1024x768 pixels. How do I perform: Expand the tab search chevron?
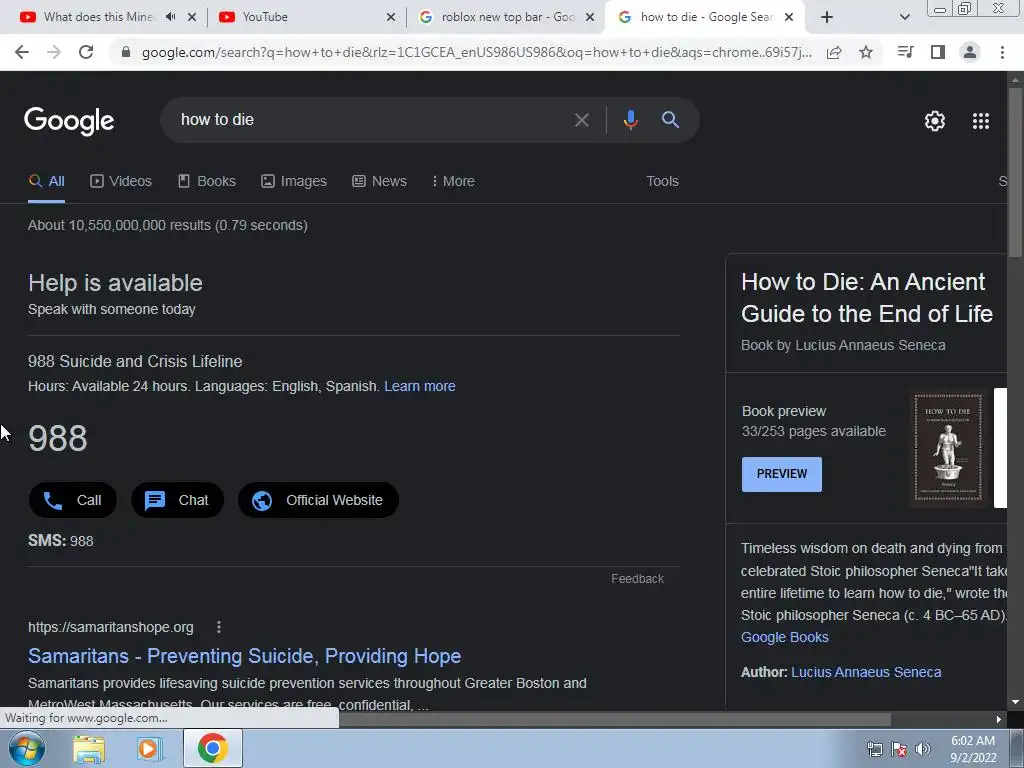point(904,17)
